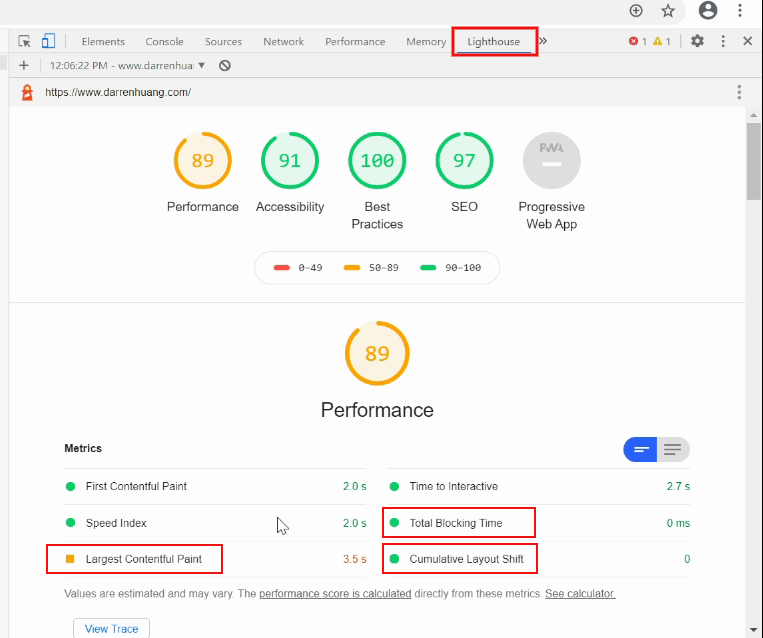Click the 0 ms blocking time value
This screenshot has height=638, width=763.
point(678,523)
